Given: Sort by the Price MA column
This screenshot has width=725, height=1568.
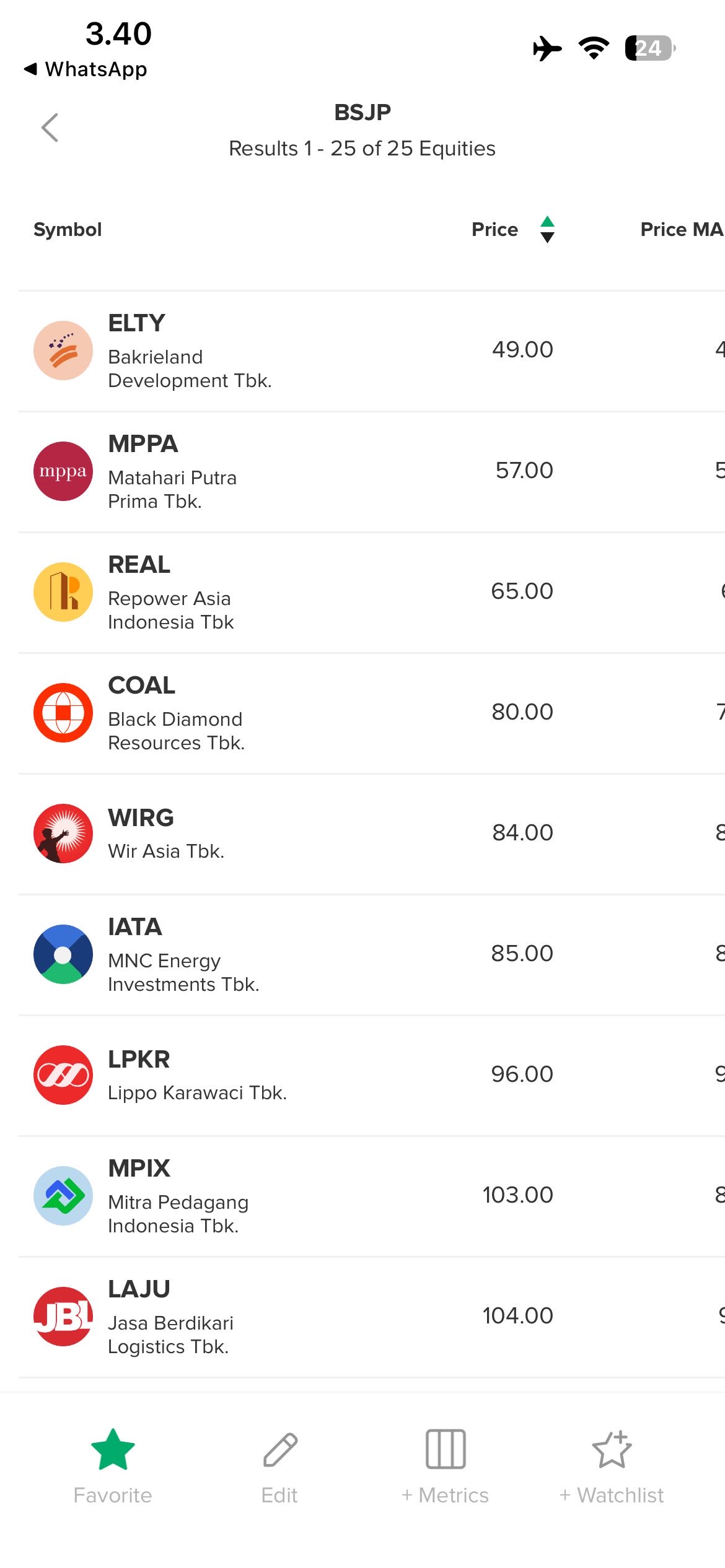Looking at the screenshot, I should [x=680, y=230].
